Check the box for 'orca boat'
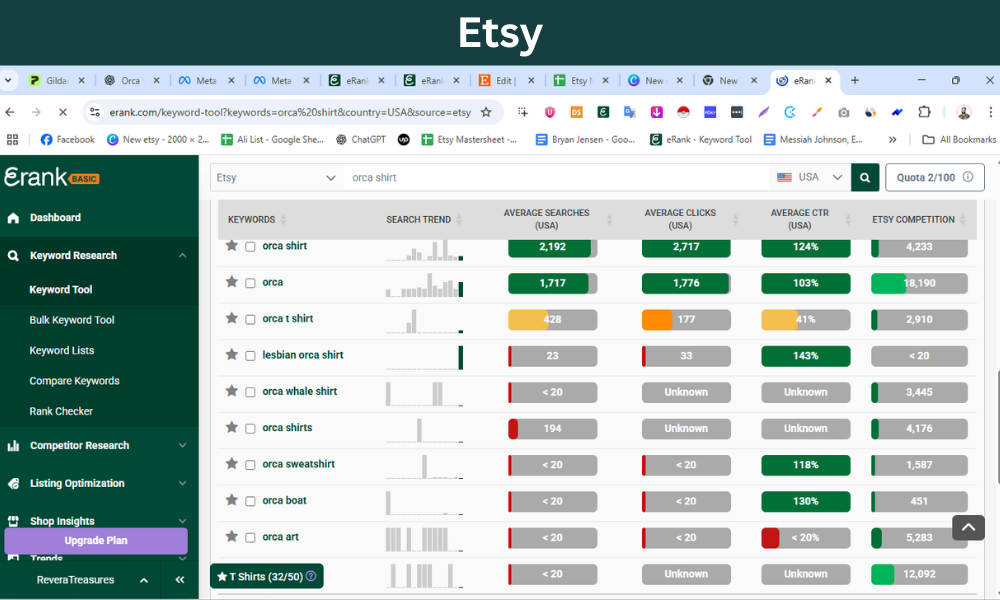The height and width of the screenshot is (600, 1000). (250, 501)
